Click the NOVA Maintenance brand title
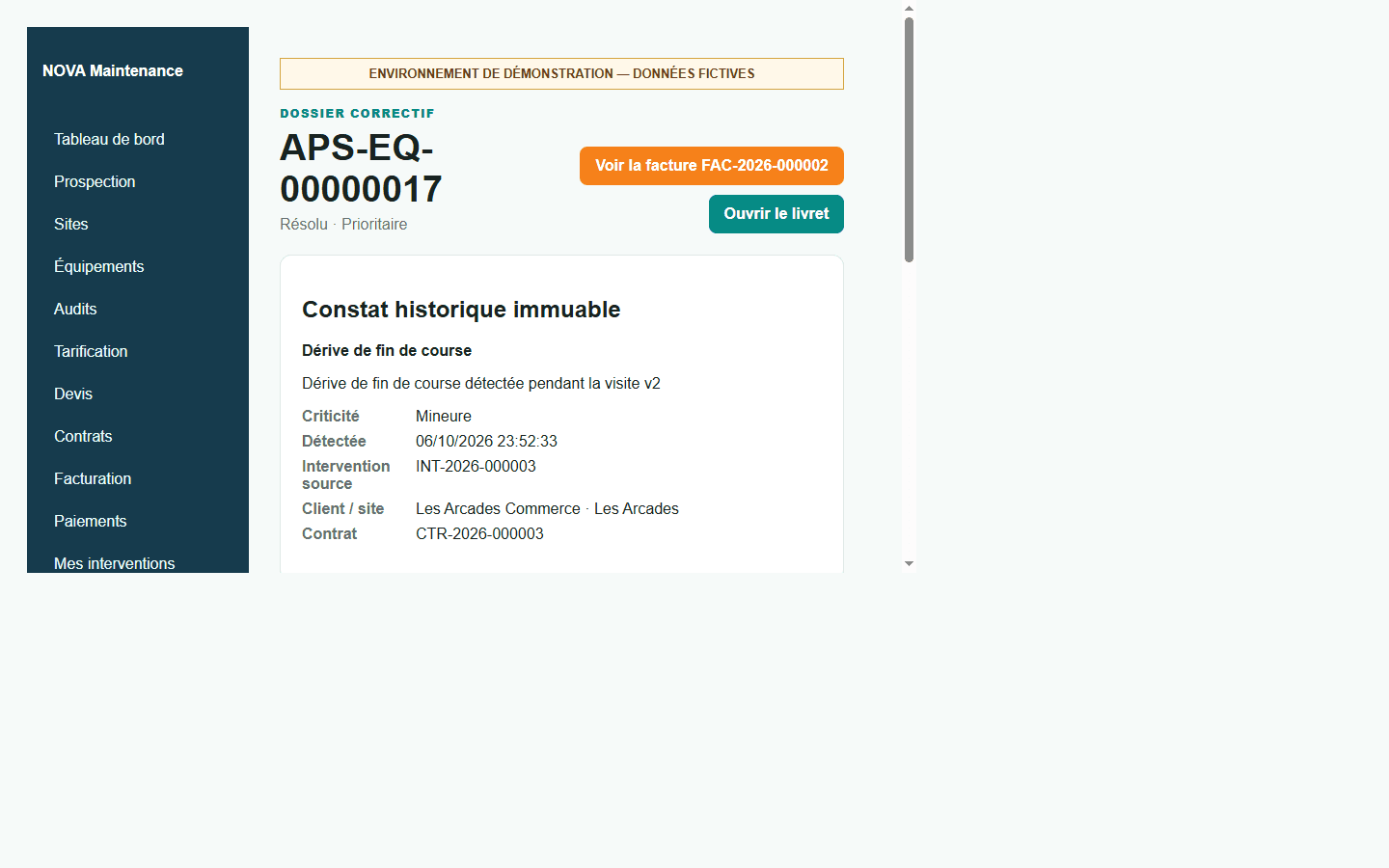This screenshot has width=1389, height=868. pos(113,70)
